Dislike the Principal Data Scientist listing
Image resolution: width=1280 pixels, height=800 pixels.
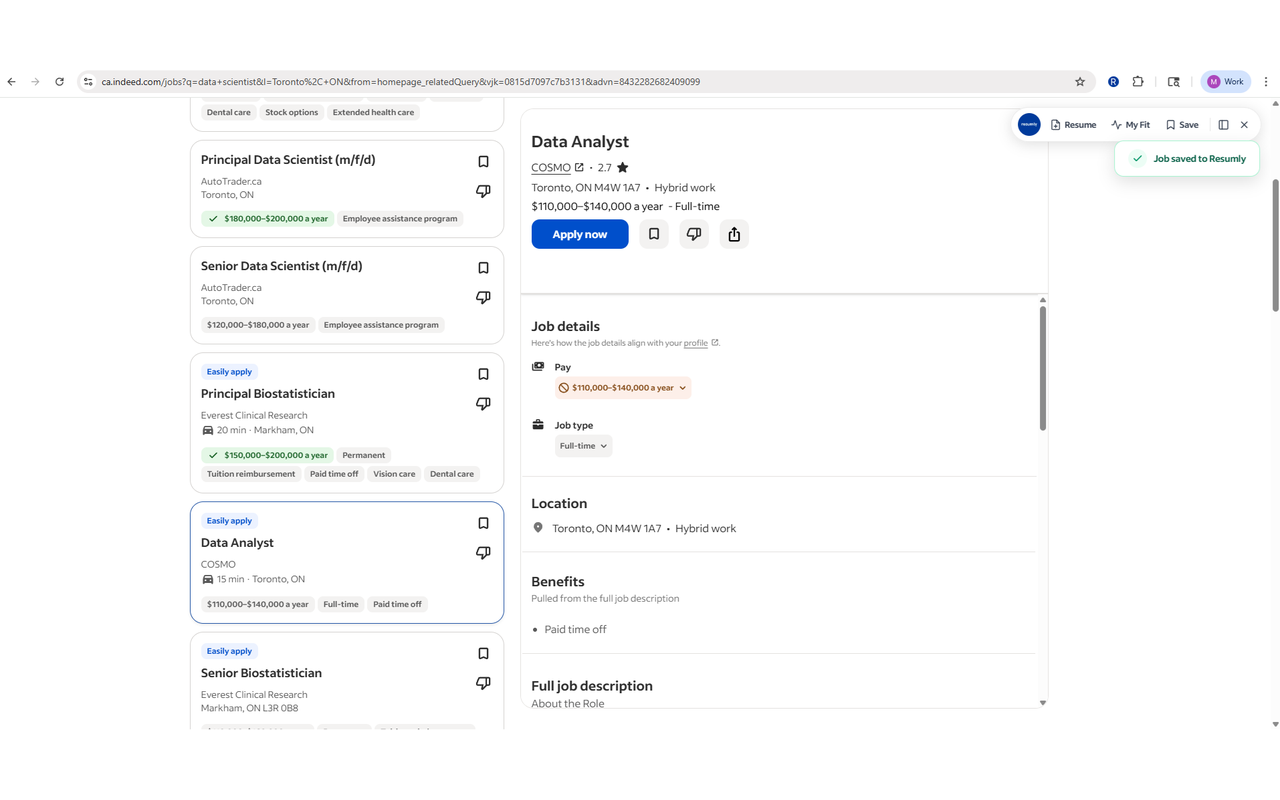483,191
